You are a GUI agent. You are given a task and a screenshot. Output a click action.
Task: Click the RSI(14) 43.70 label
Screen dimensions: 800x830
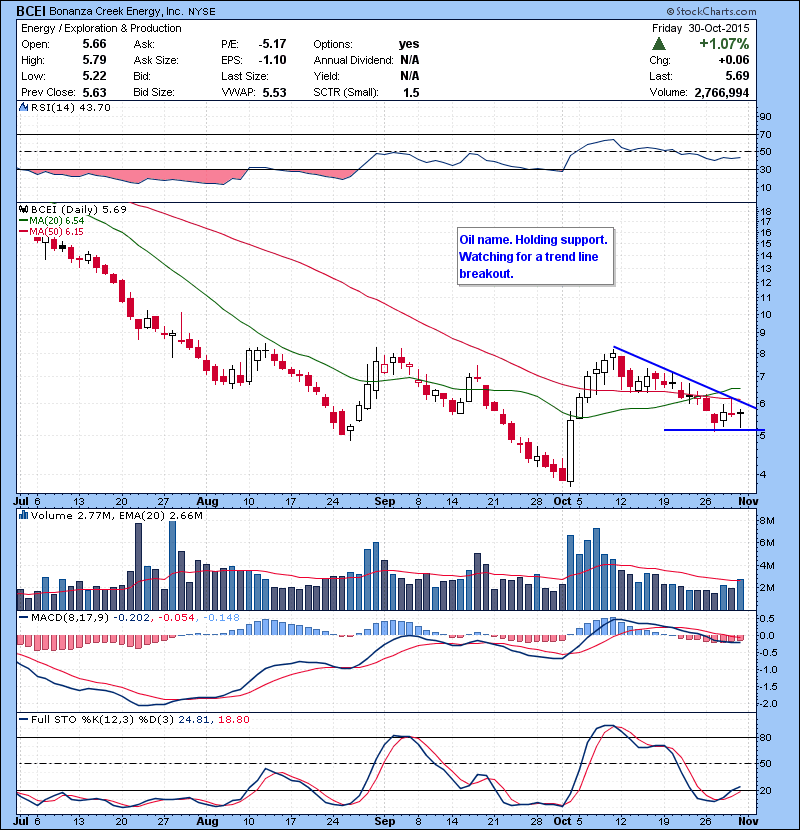[70, 107]
